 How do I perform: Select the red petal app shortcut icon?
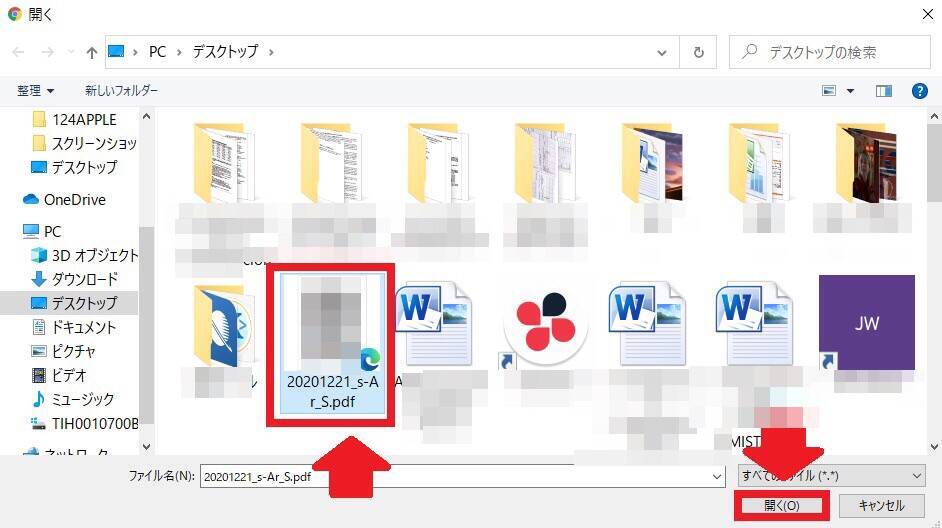545,327
